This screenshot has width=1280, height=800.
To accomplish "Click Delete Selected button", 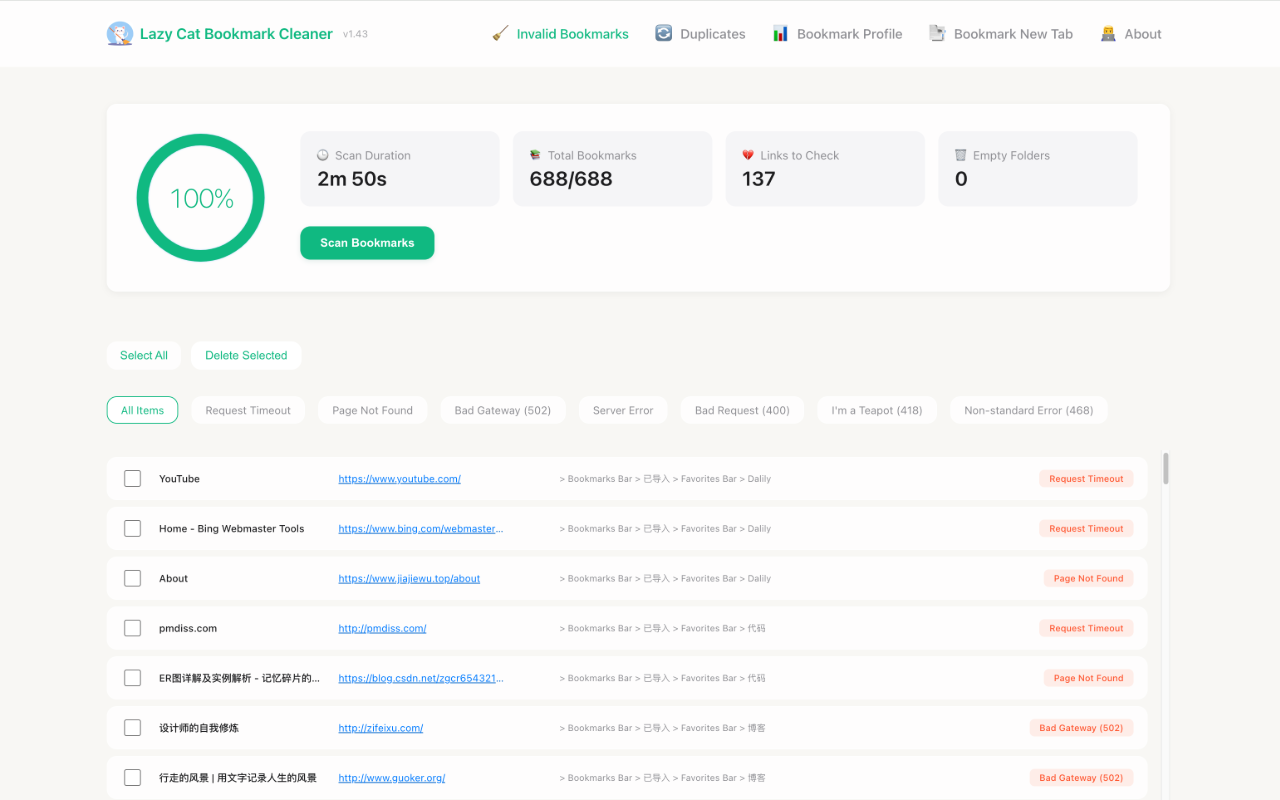I will coord(246,356).
